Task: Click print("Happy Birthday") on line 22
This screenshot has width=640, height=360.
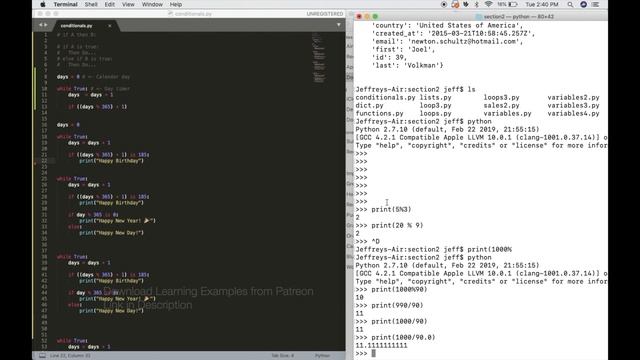Action: coord(111,161)
